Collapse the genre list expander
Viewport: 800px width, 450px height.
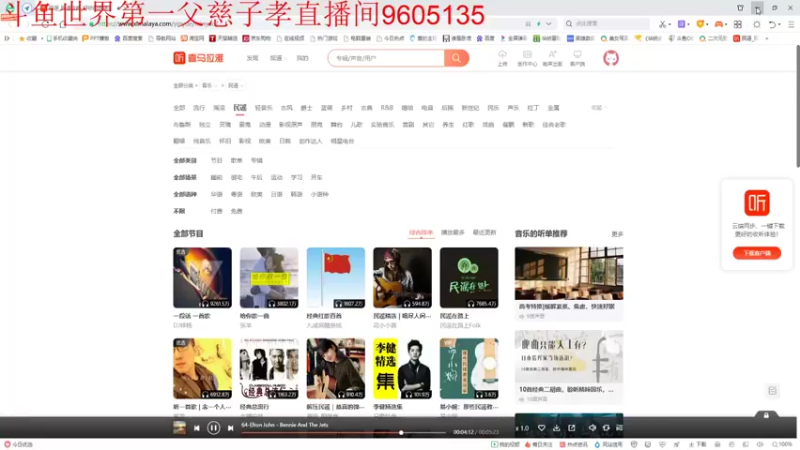pos(598,108)
